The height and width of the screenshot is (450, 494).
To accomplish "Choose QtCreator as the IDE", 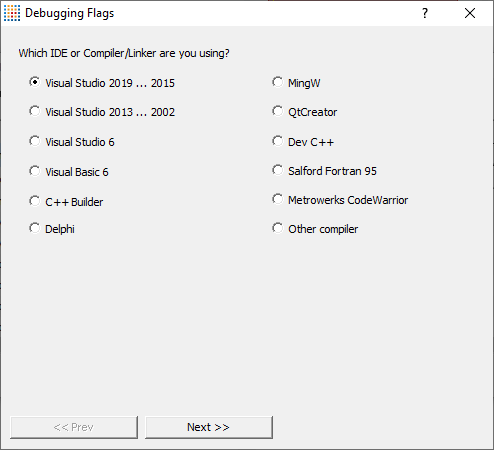I will pyautogui.click(x=305, y=112).
